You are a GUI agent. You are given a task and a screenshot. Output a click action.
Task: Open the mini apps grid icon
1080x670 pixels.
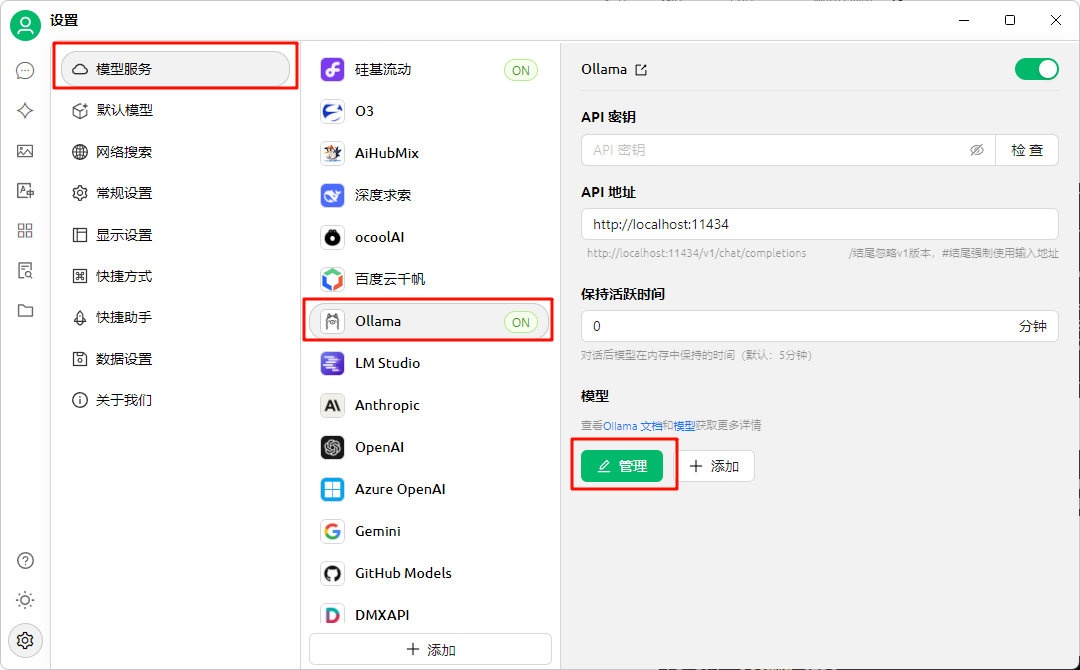click(x=25, y=231)
